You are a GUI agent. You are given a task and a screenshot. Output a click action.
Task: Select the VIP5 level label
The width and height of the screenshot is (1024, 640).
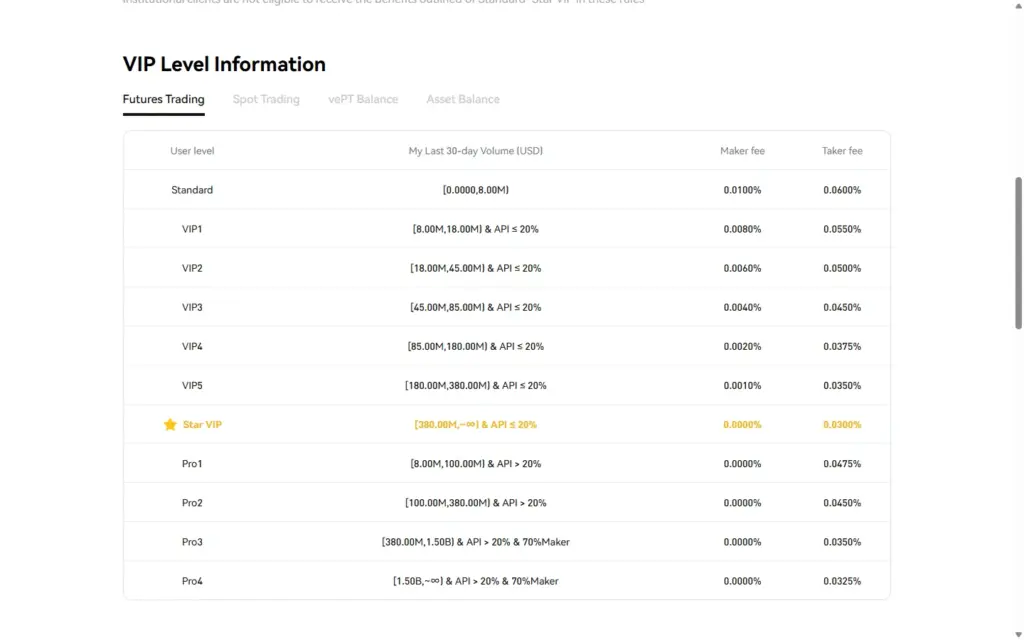pos(192,386)
